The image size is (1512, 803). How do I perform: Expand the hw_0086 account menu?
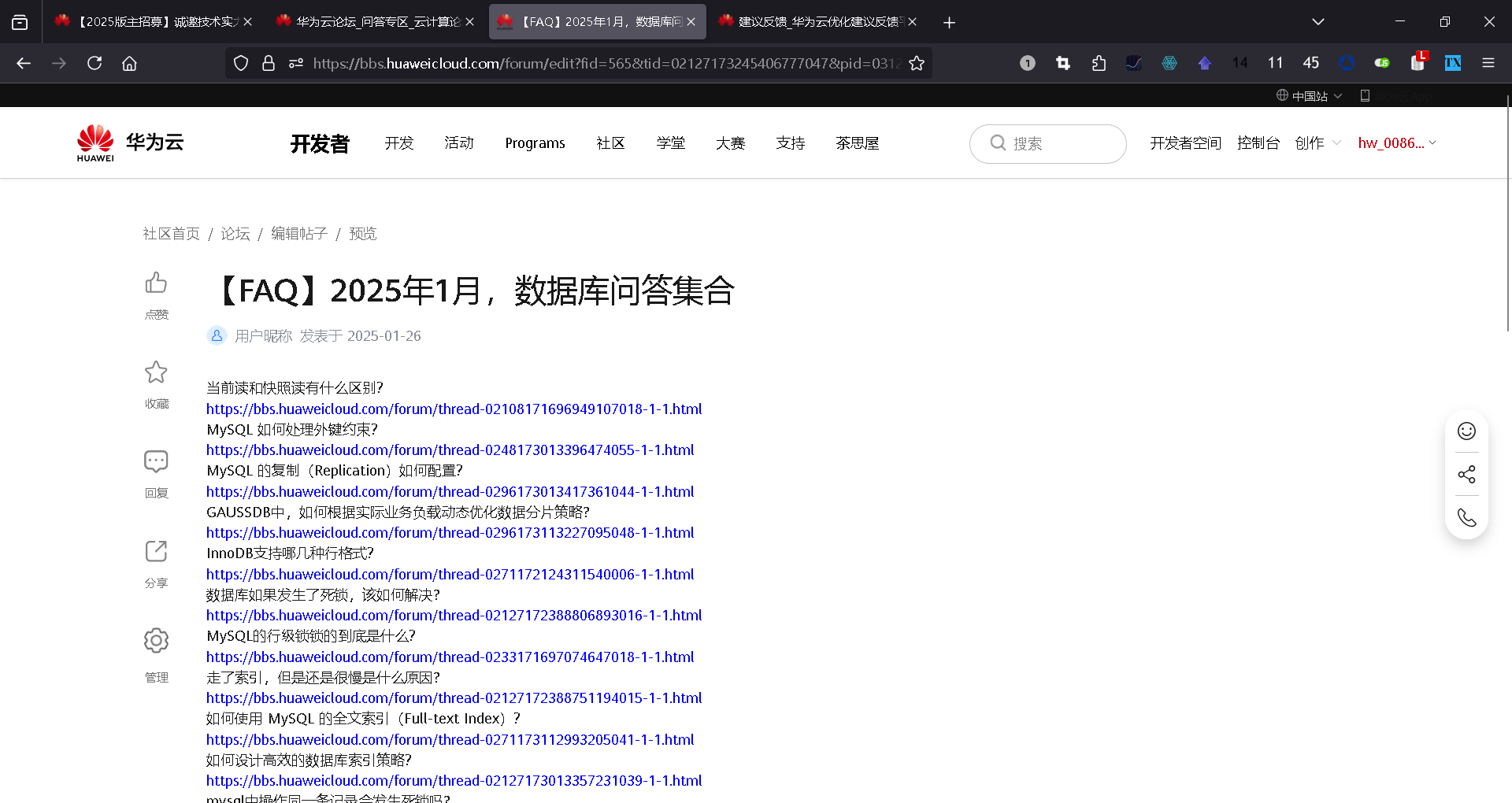(1397, 143)
